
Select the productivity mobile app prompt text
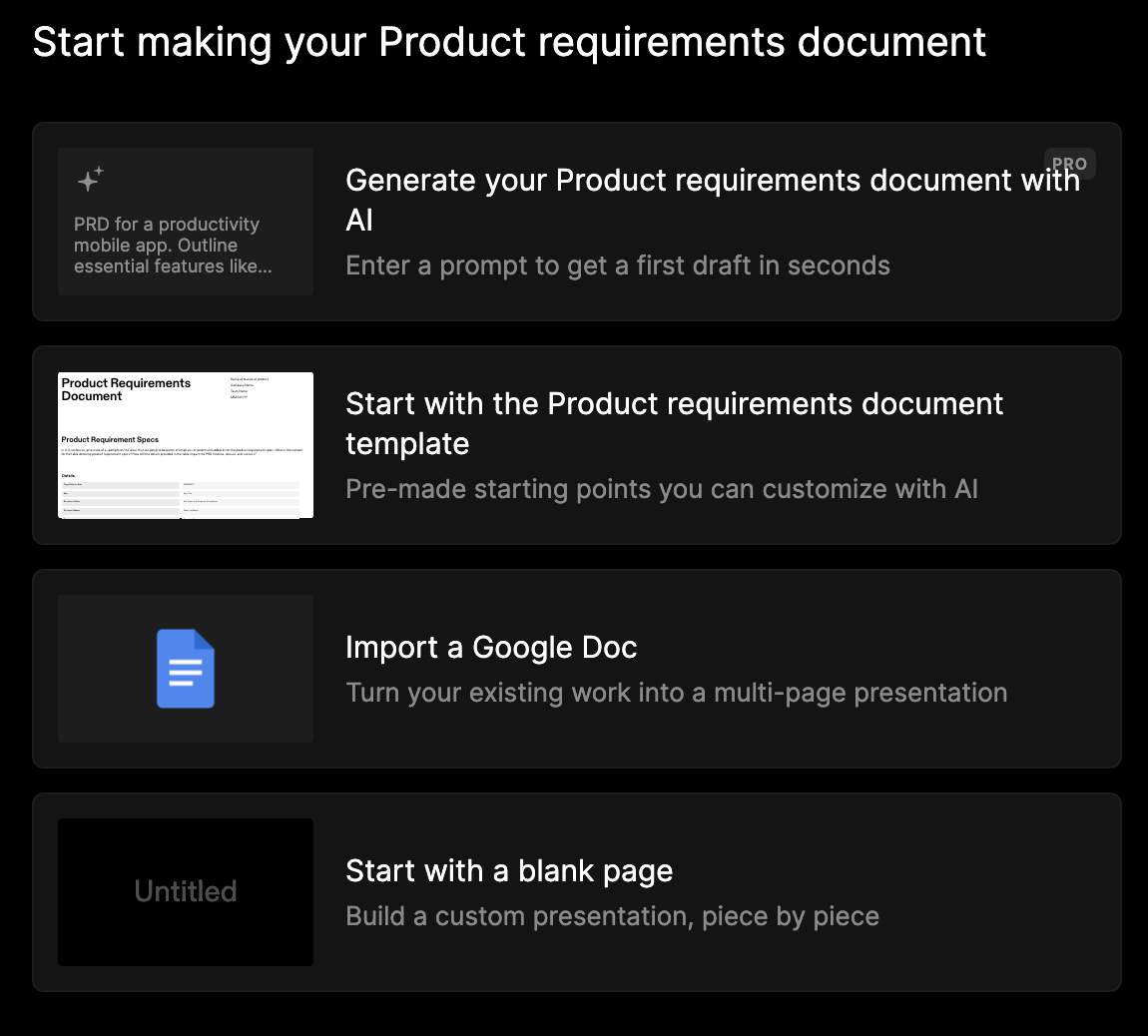pyautogui.click(x=172, y=246)
